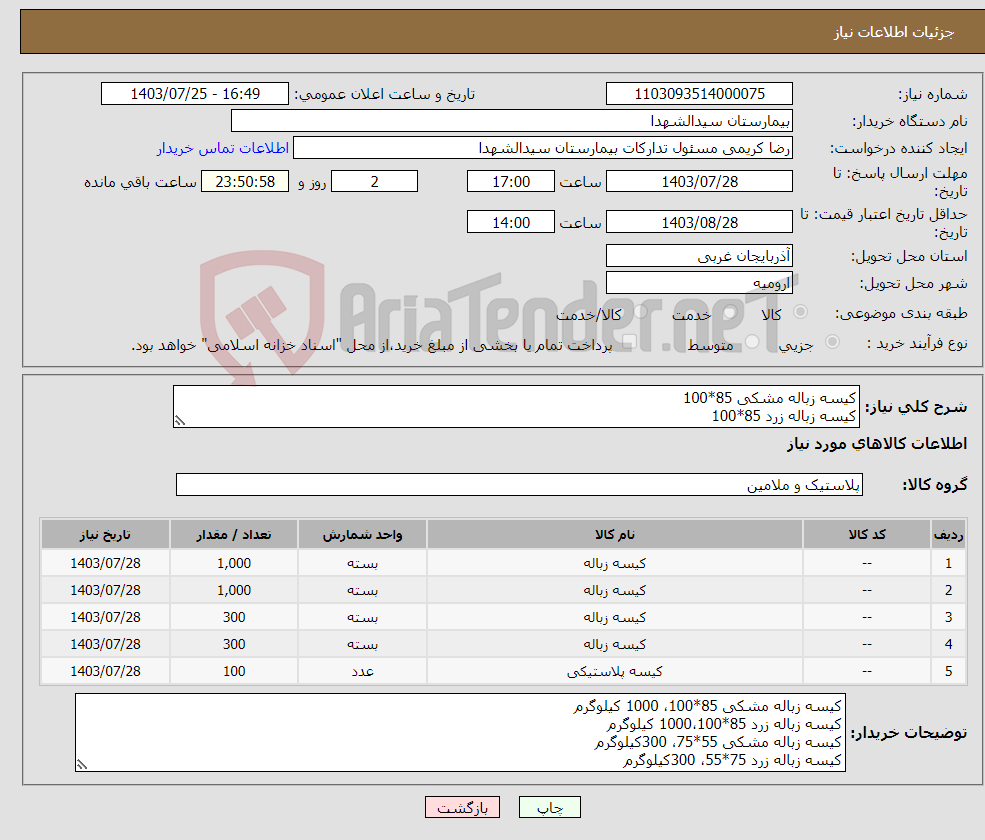Click کیسه زباله in table row 4

pyautogui.click(x=614, y=645)
